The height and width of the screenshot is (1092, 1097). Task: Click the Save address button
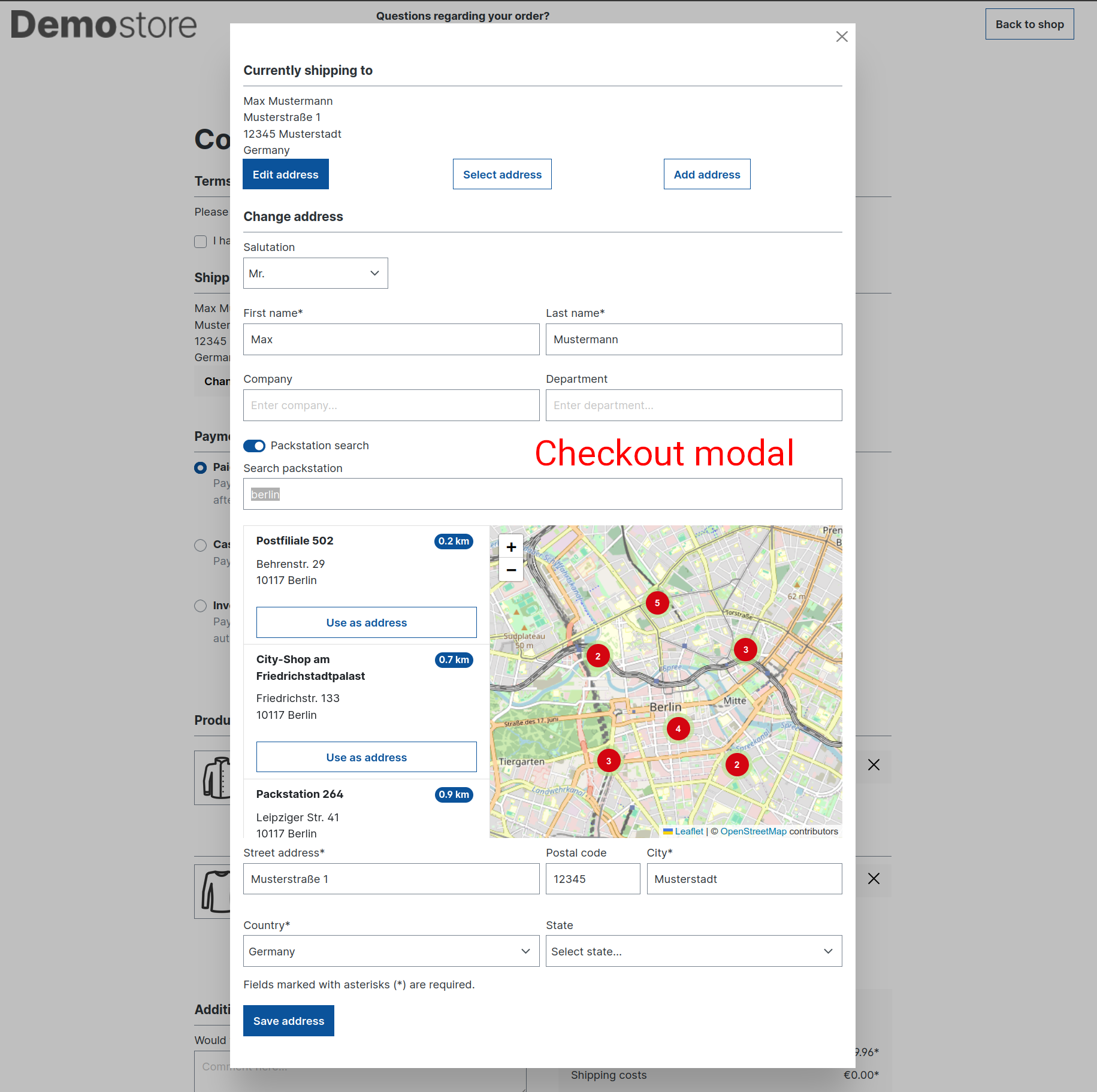pyautogui.click(x=289, y=1021)
